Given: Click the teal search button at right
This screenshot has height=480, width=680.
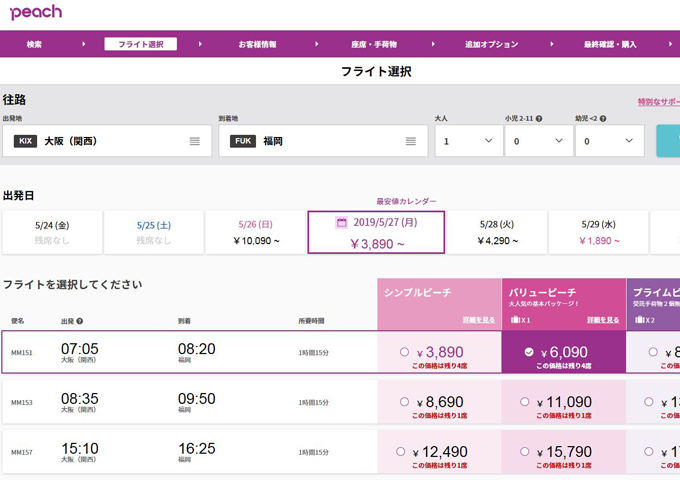Looking at the screenshot, I should (668, 141).
